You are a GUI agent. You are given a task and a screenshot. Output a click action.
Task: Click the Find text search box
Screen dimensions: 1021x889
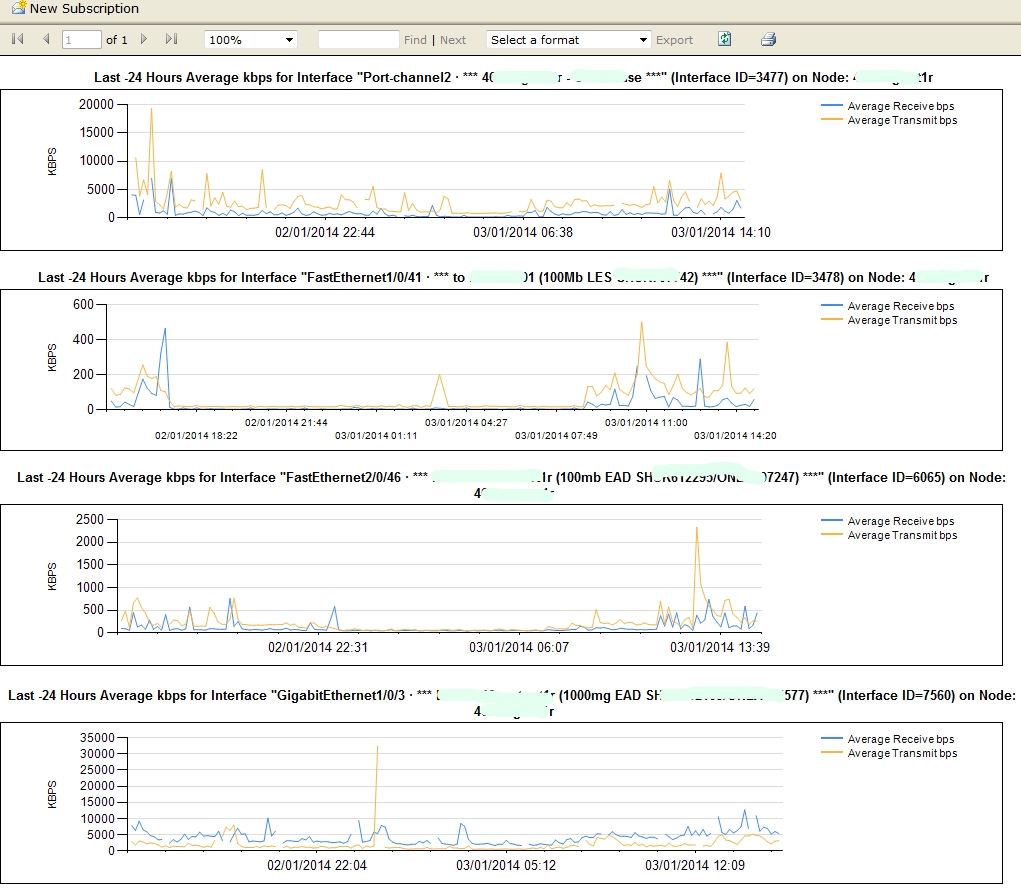(358, 40)
